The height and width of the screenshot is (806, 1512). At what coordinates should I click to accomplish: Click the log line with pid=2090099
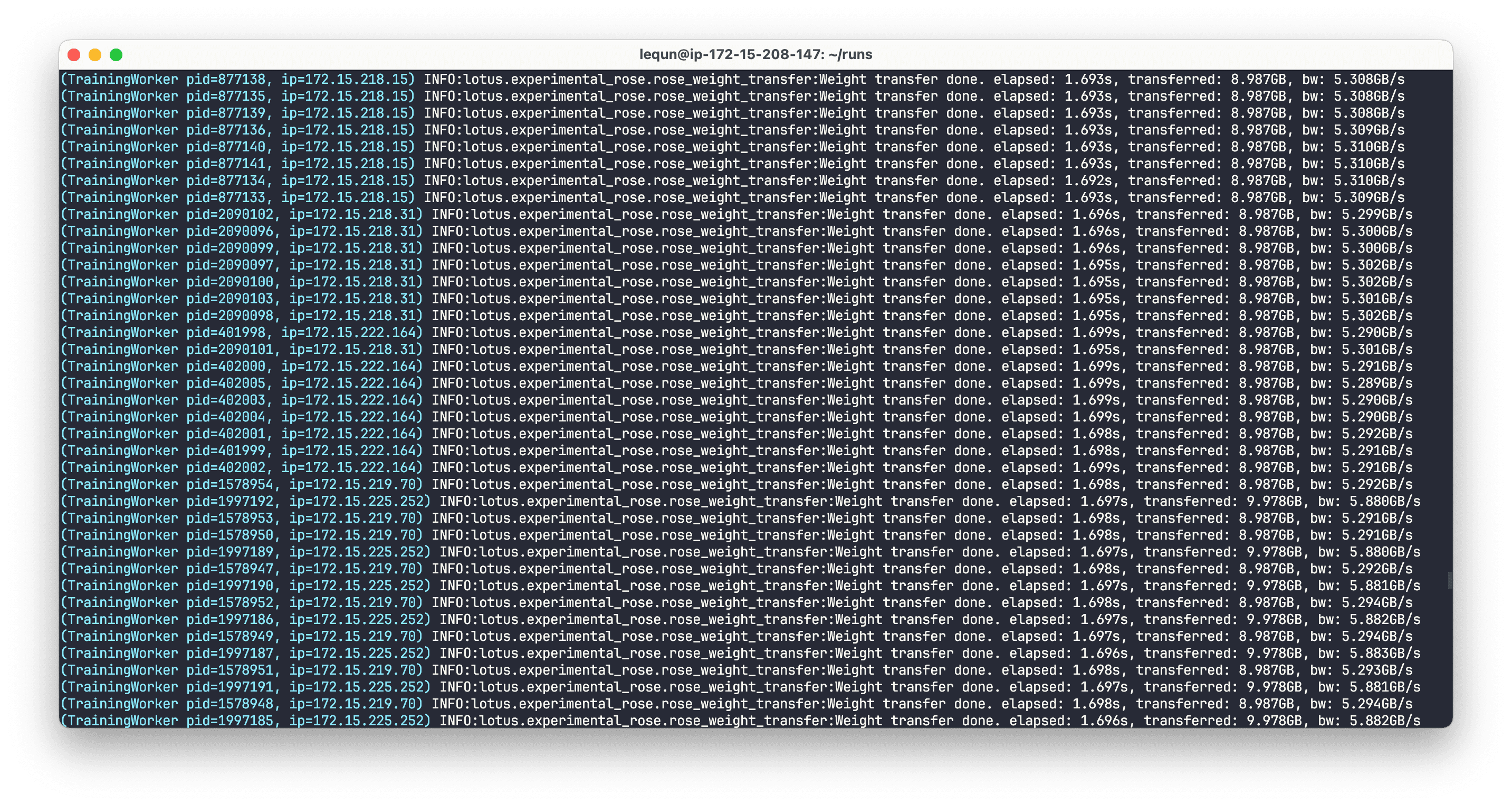736,248
